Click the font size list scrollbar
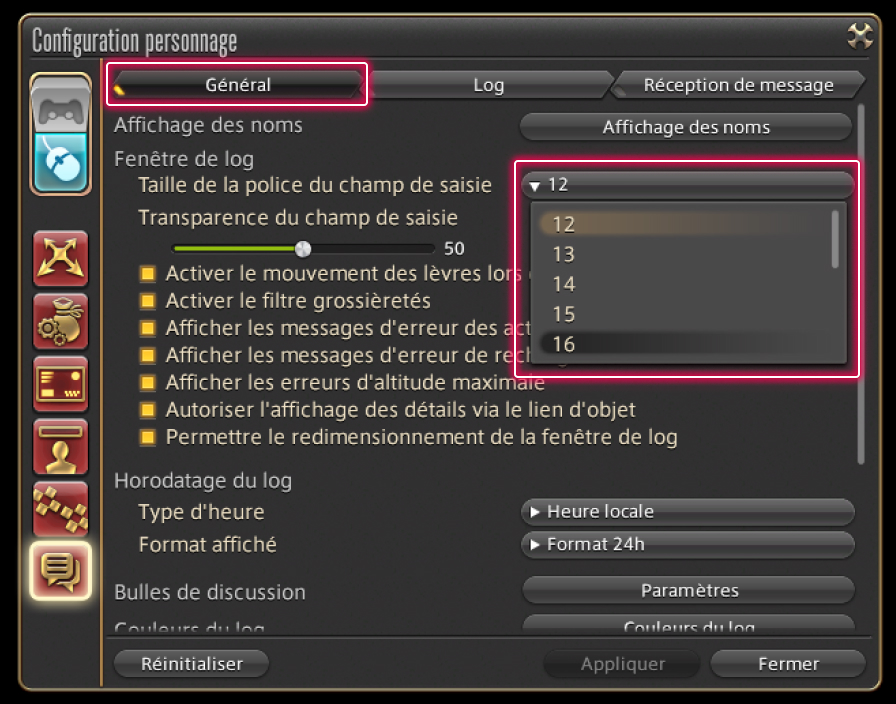 (x=836, y=238)
